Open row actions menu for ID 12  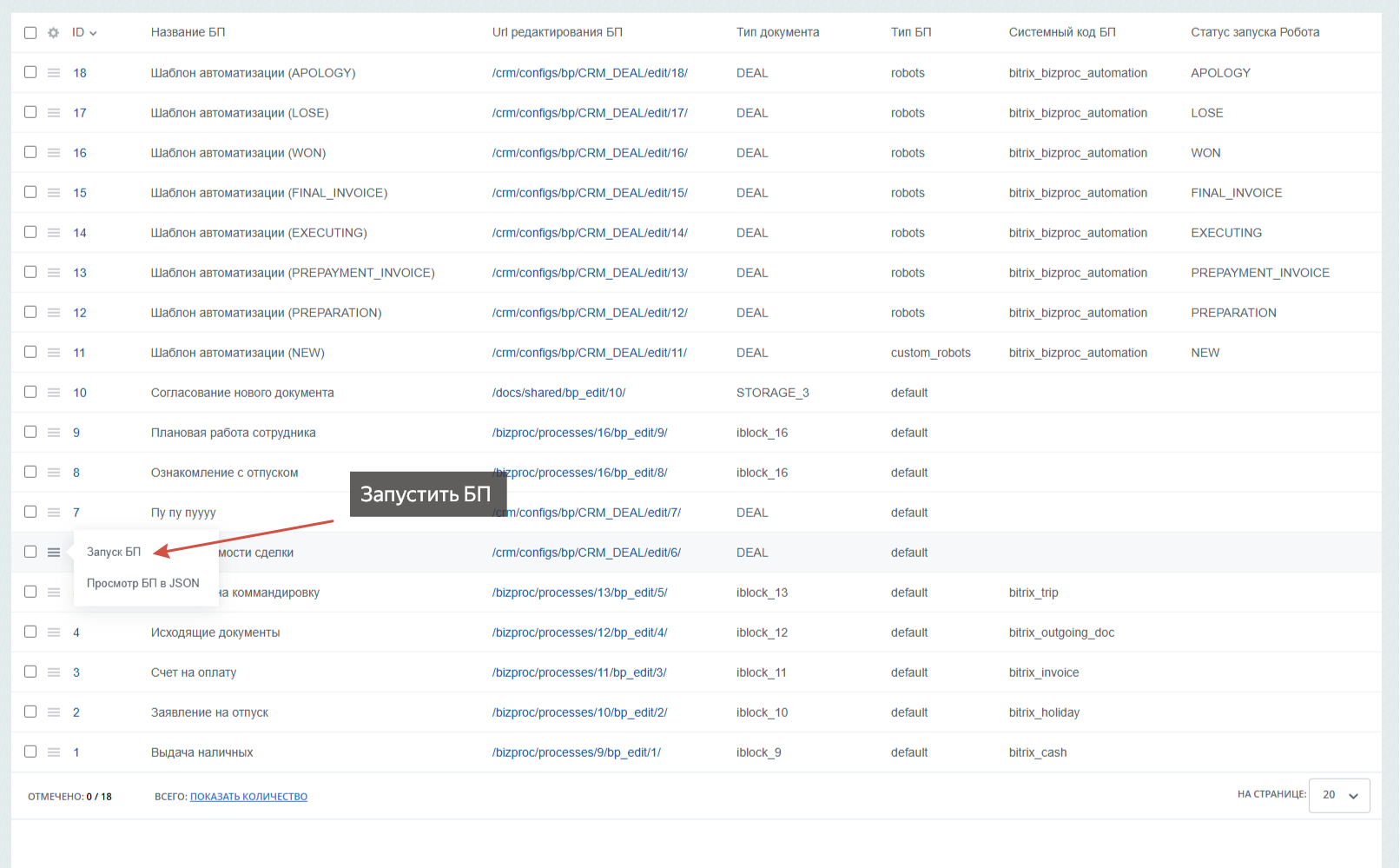[54, 313]
